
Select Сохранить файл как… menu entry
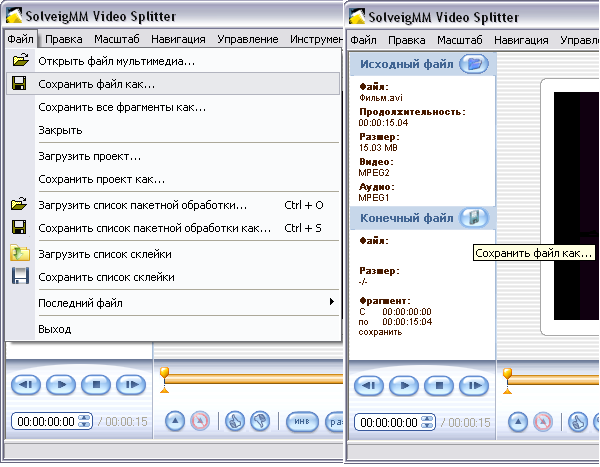(173, 84)
